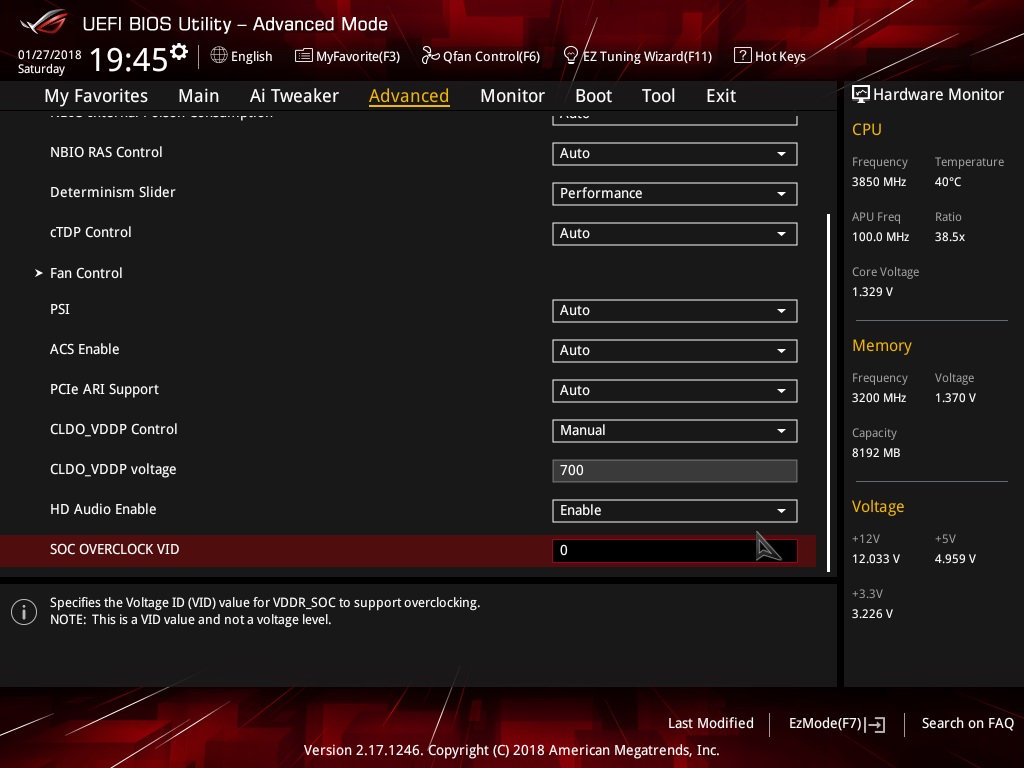The width and height of the screenshot is (1024, 768).
Task: Click +3.3V reading 3.226 V
Action: click(x=872, y=614)
